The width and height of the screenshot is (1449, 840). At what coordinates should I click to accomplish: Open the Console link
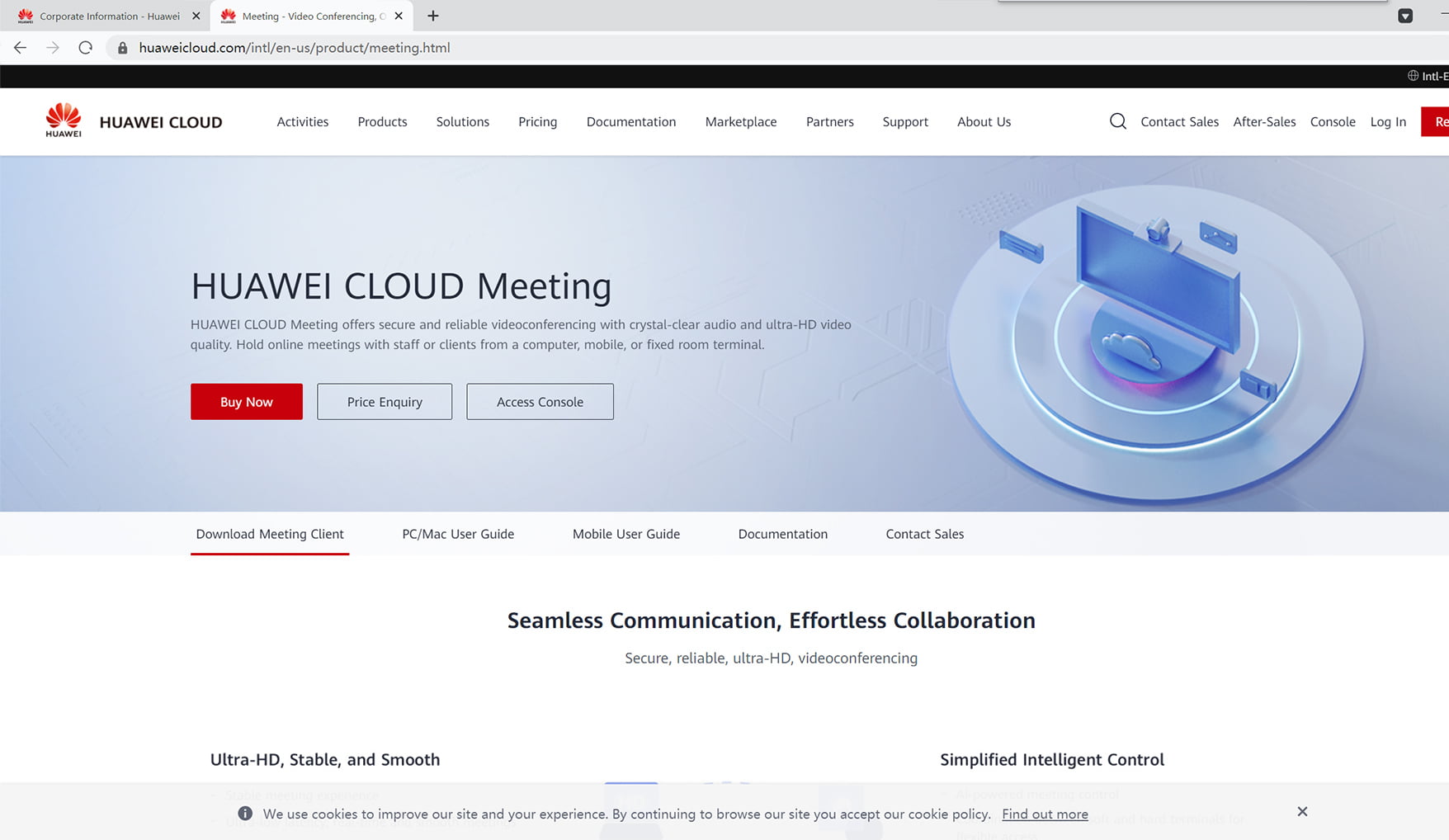(x=1333, y=121)
